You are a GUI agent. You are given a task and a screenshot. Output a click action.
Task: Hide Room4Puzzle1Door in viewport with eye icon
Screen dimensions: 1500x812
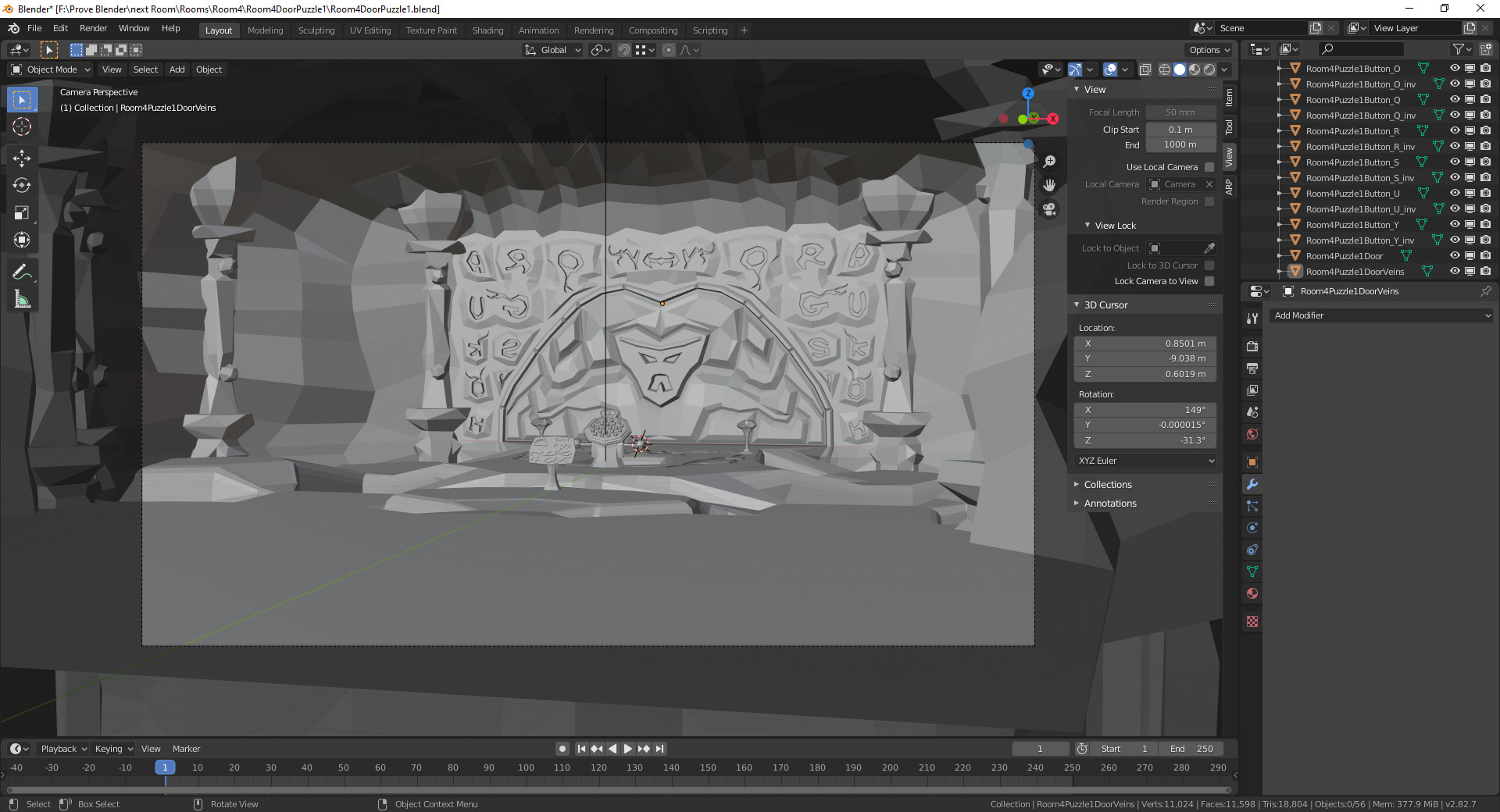click(1455, 255)
